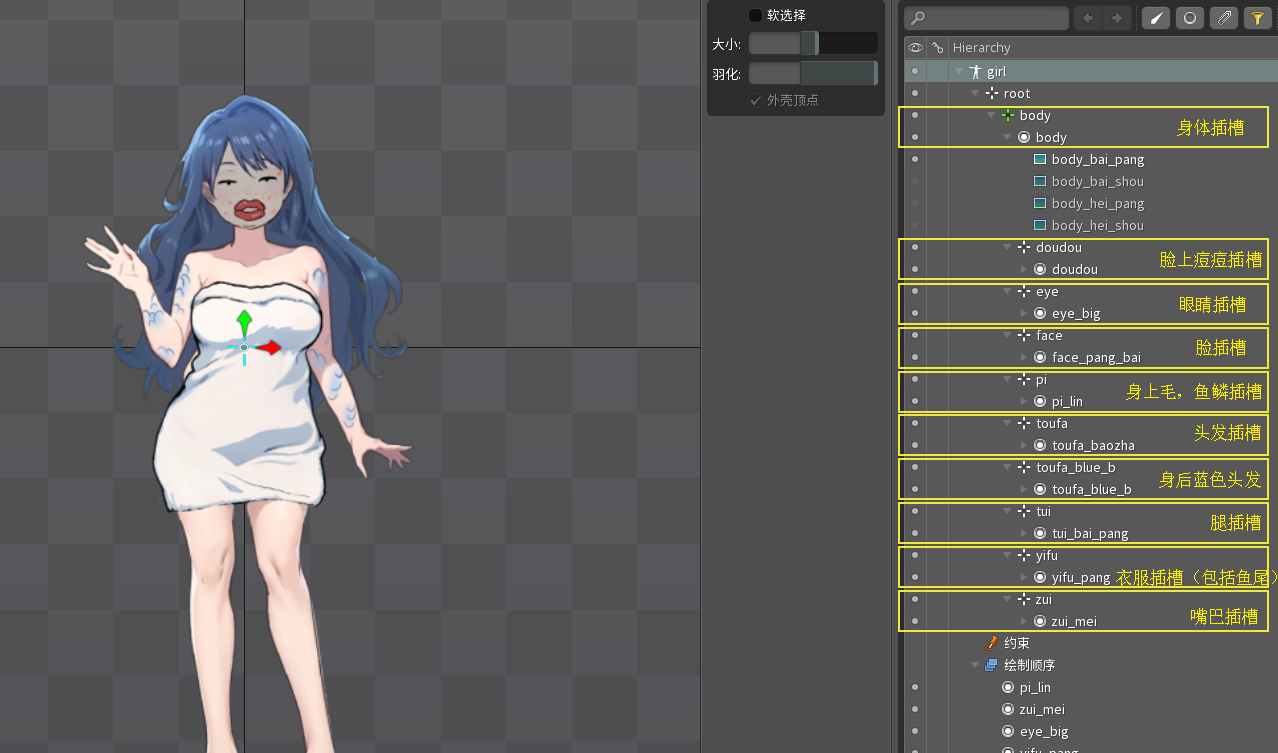Collapse the root bone node

click(975, 93)
